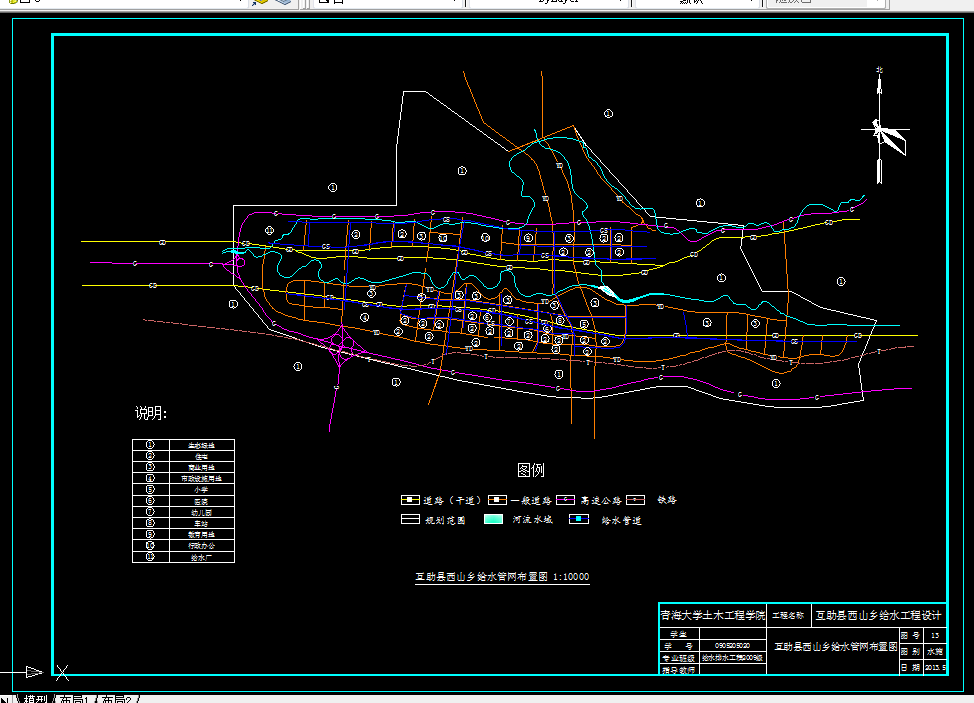This screenshot has width=974, height=703.
Task: Click circled number in the 生态绿地 row
Action: pyautogui.click(x=150, y=445)
